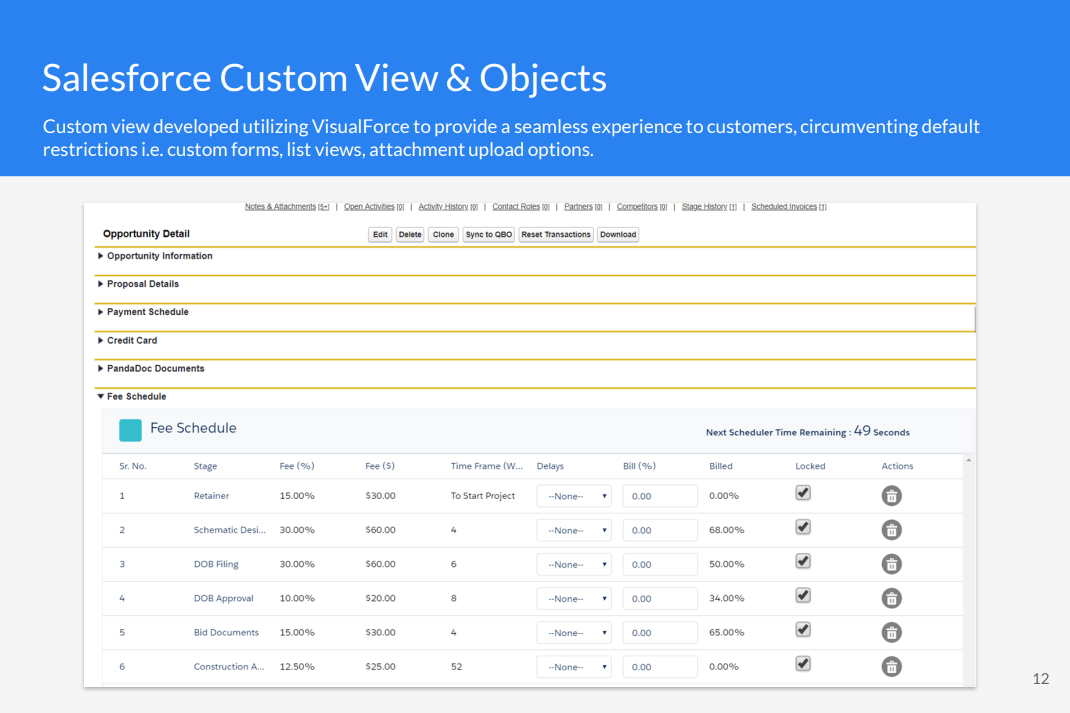The width and height of the screenshot is (1070, 713).
Task: Click the DOB Approval stage name
Action: (x=224, y=598)
